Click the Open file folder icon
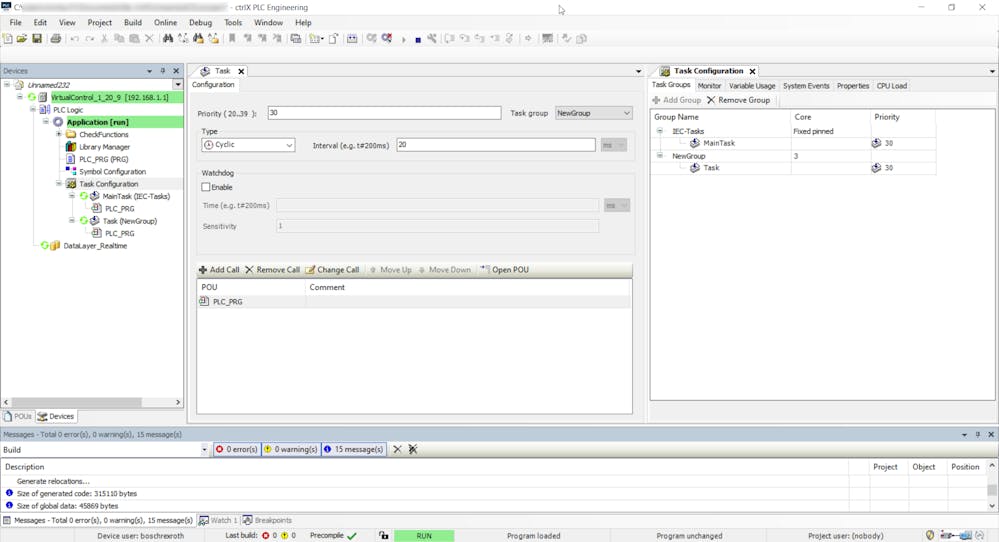 pyautogui.click(x=22, y=39)
